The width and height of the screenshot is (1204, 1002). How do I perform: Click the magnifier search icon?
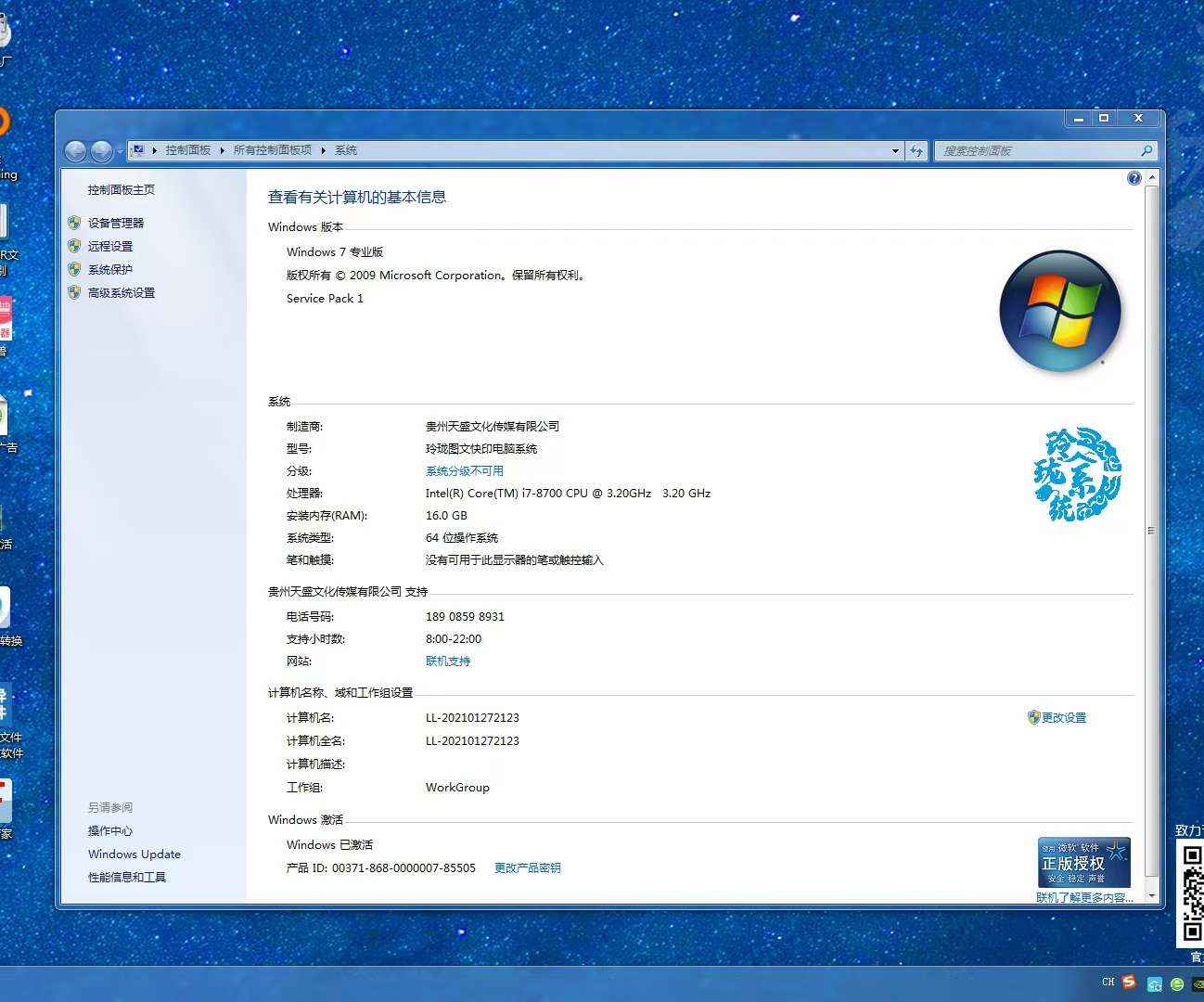(1146, 150)
